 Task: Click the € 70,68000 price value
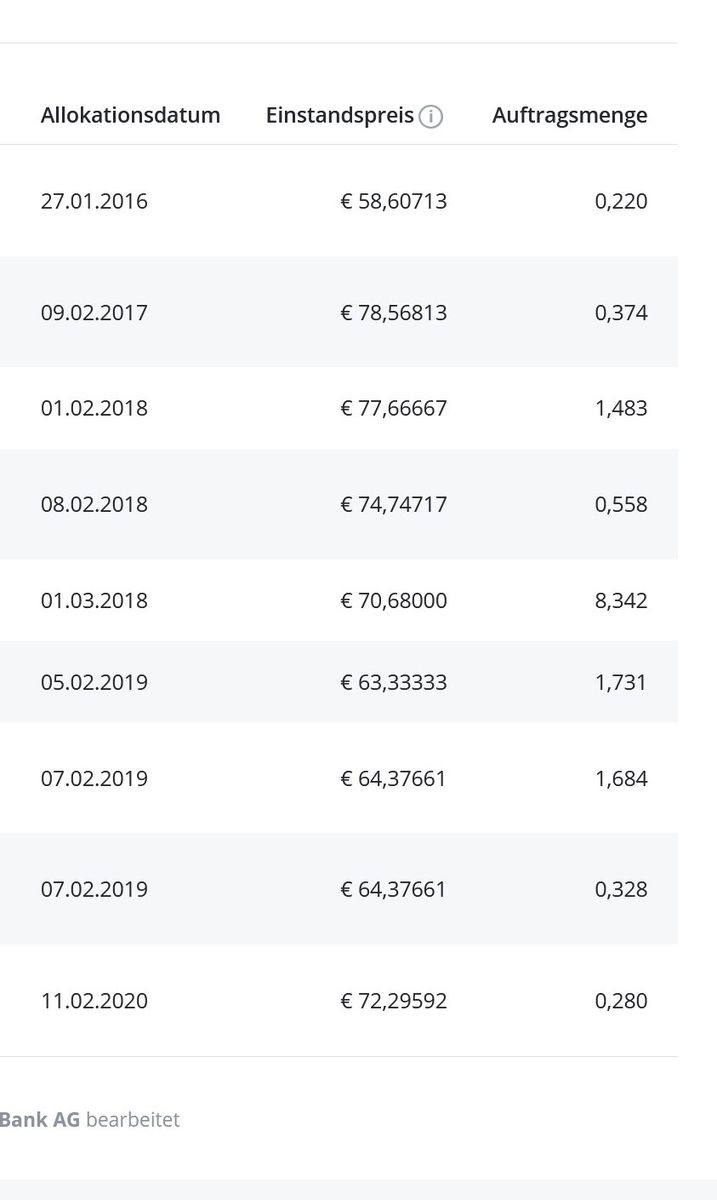[393, 600]
